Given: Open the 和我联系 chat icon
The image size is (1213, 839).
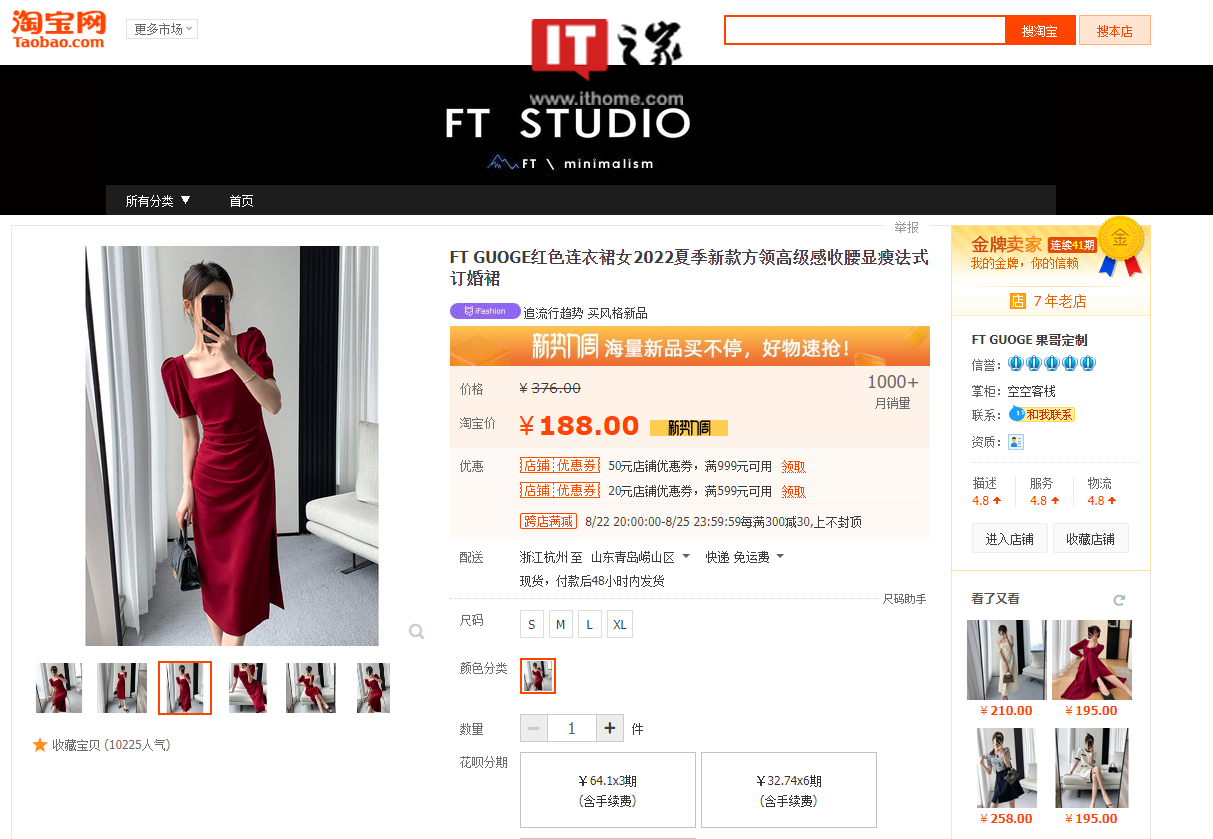Looking at the screenshot, I should (x=1042, y=414).
